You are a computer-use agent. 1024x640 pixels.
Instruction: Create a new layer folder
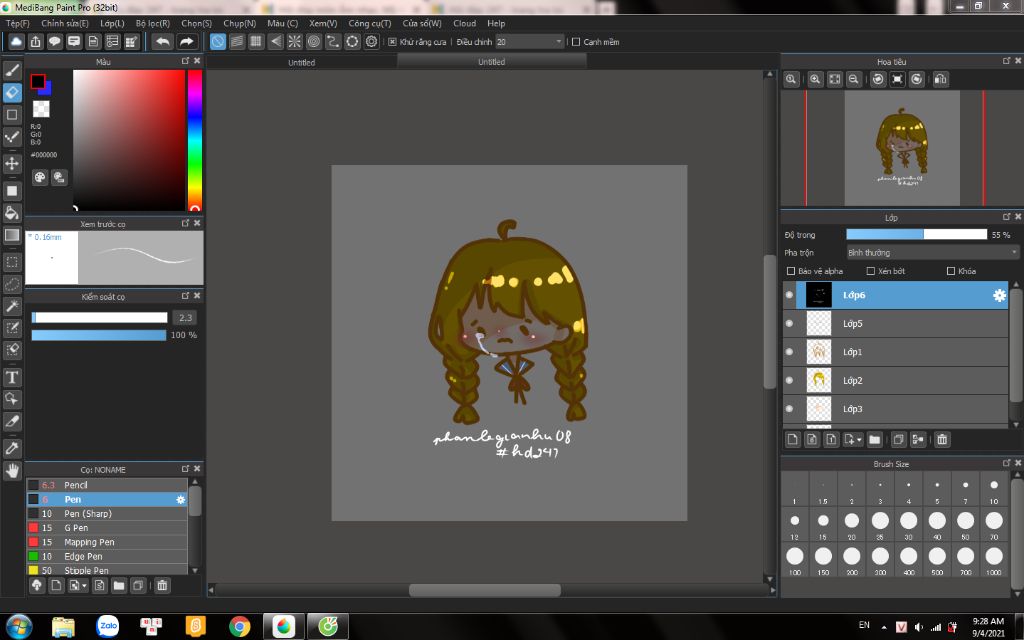click(x=874, y=440)
